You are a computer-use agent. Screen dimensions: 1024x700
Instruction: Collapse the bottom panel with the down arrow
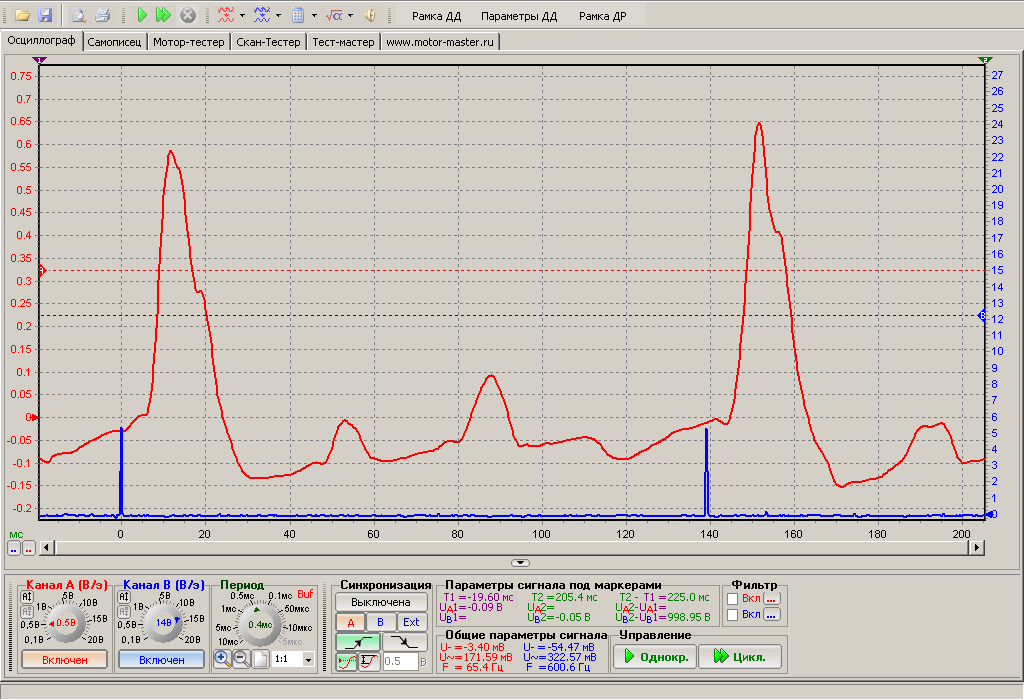tap(520, 563)
